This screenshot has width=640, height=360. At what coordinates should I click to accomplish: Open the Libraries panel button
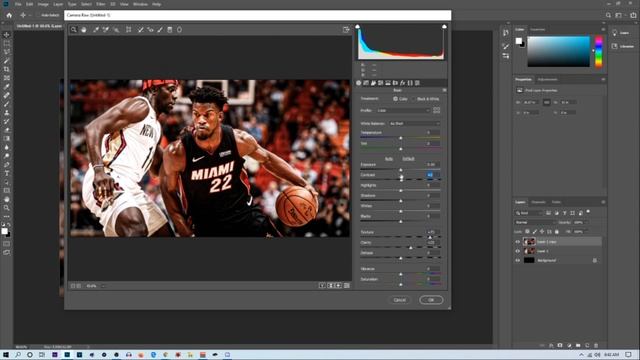click(623, 47)
